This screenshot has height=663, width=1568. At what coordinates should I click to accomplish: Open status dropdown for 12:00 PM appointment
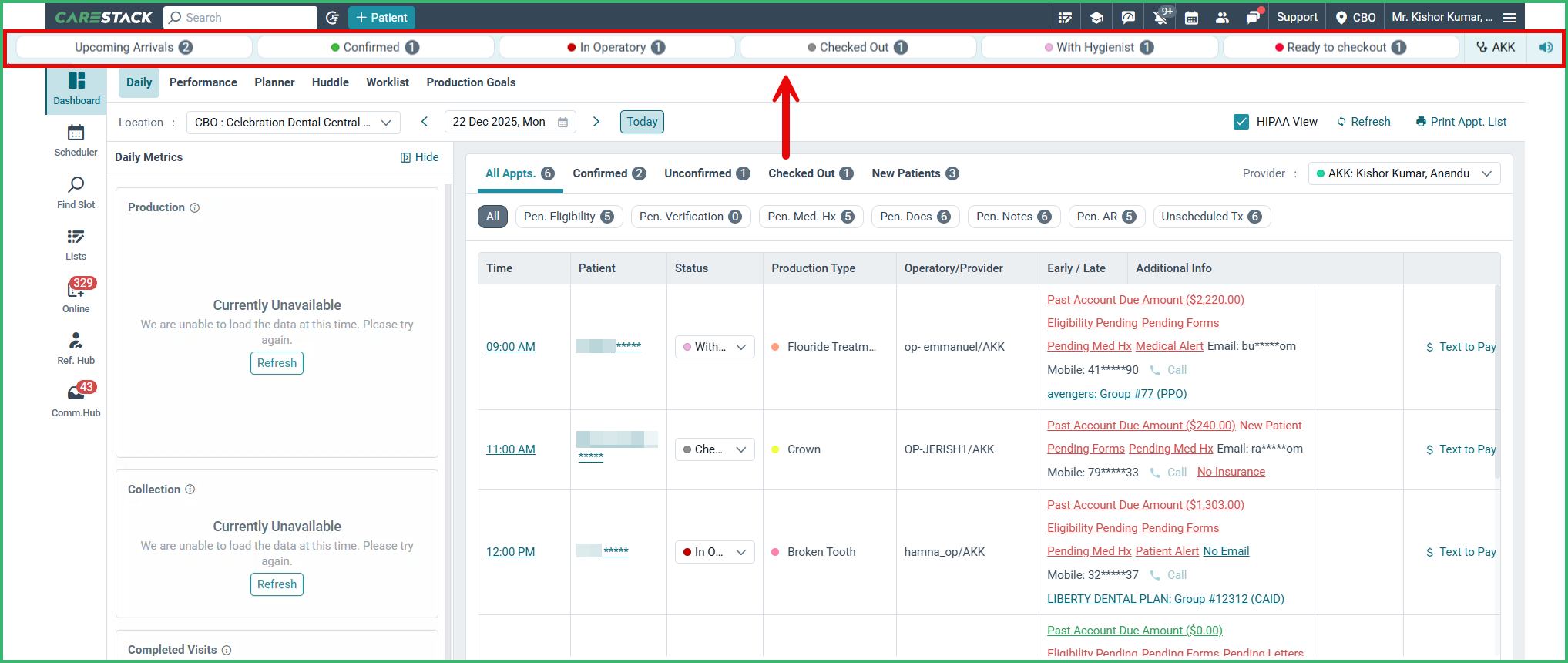click(x=714, y=552)
